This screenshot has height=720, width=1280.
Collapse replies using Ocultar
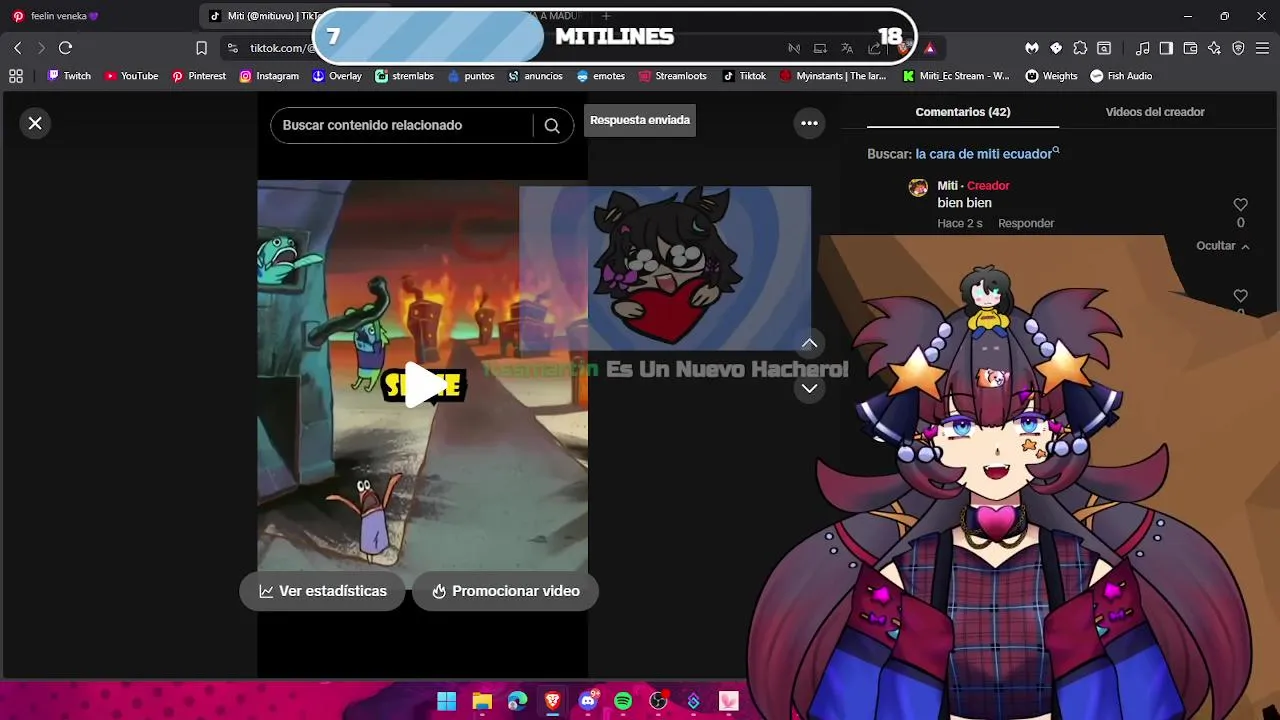tap(1223, 246)
